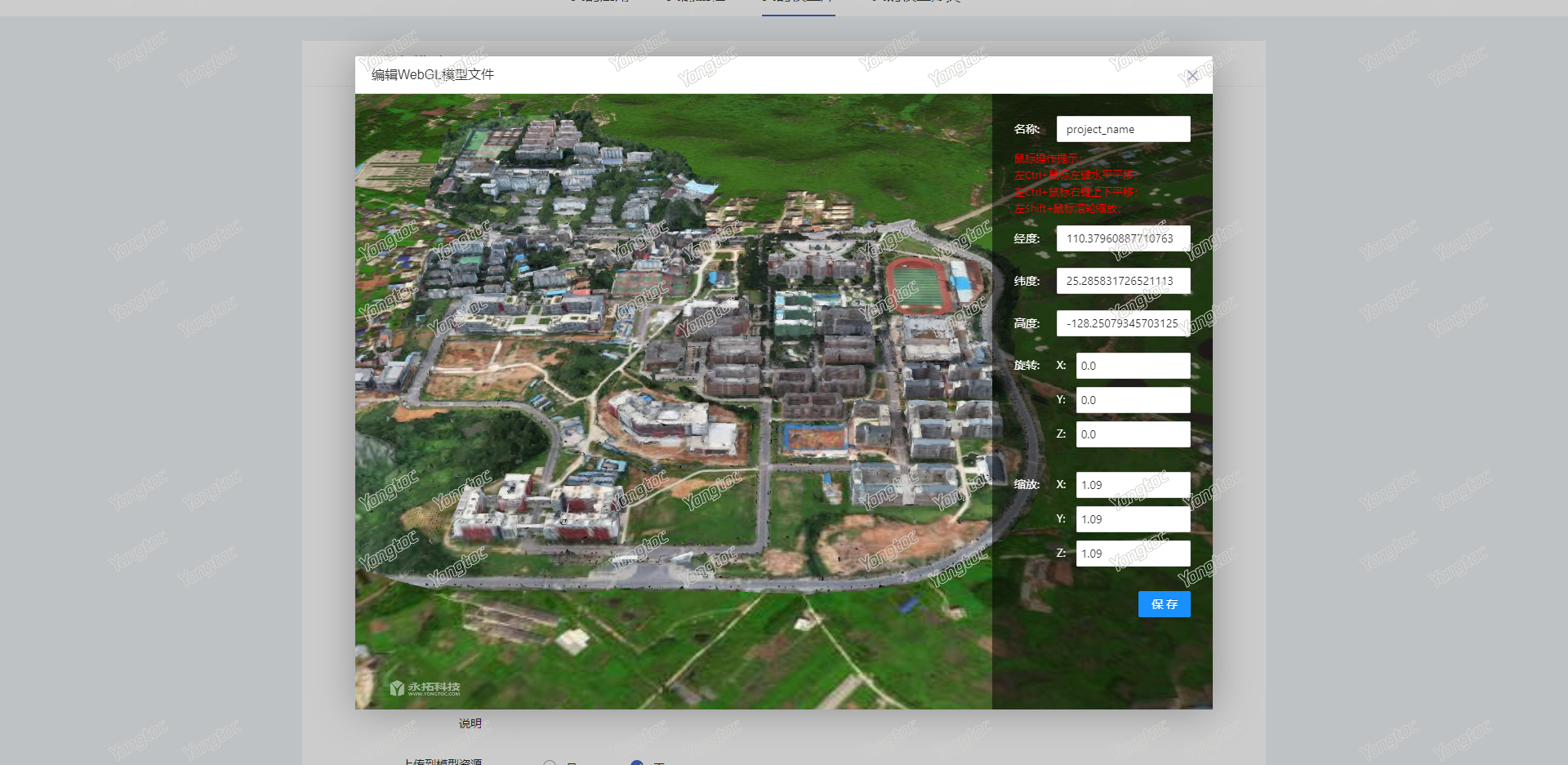Click the 缩放 X scale field

pos(1133,485)
